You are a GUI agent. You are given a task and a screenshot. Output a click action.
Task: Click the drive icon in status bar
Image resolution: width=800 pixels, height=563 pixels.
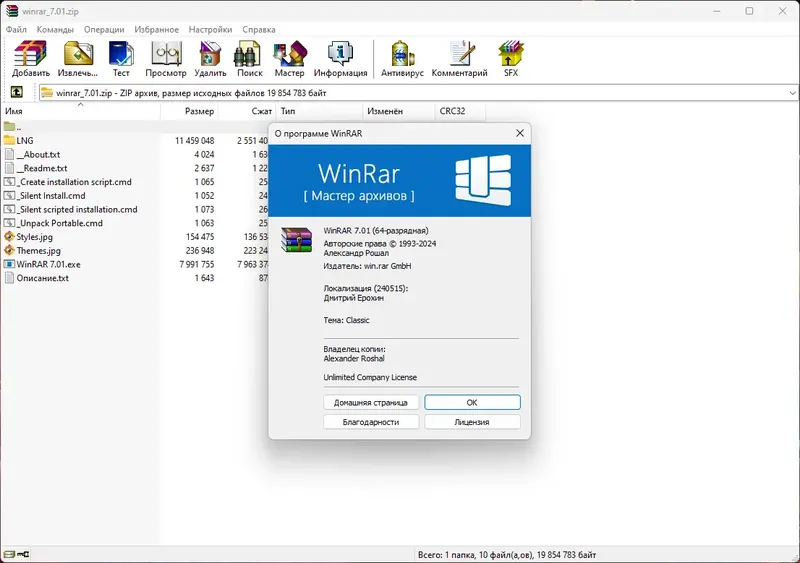click(x=9, y=554)
